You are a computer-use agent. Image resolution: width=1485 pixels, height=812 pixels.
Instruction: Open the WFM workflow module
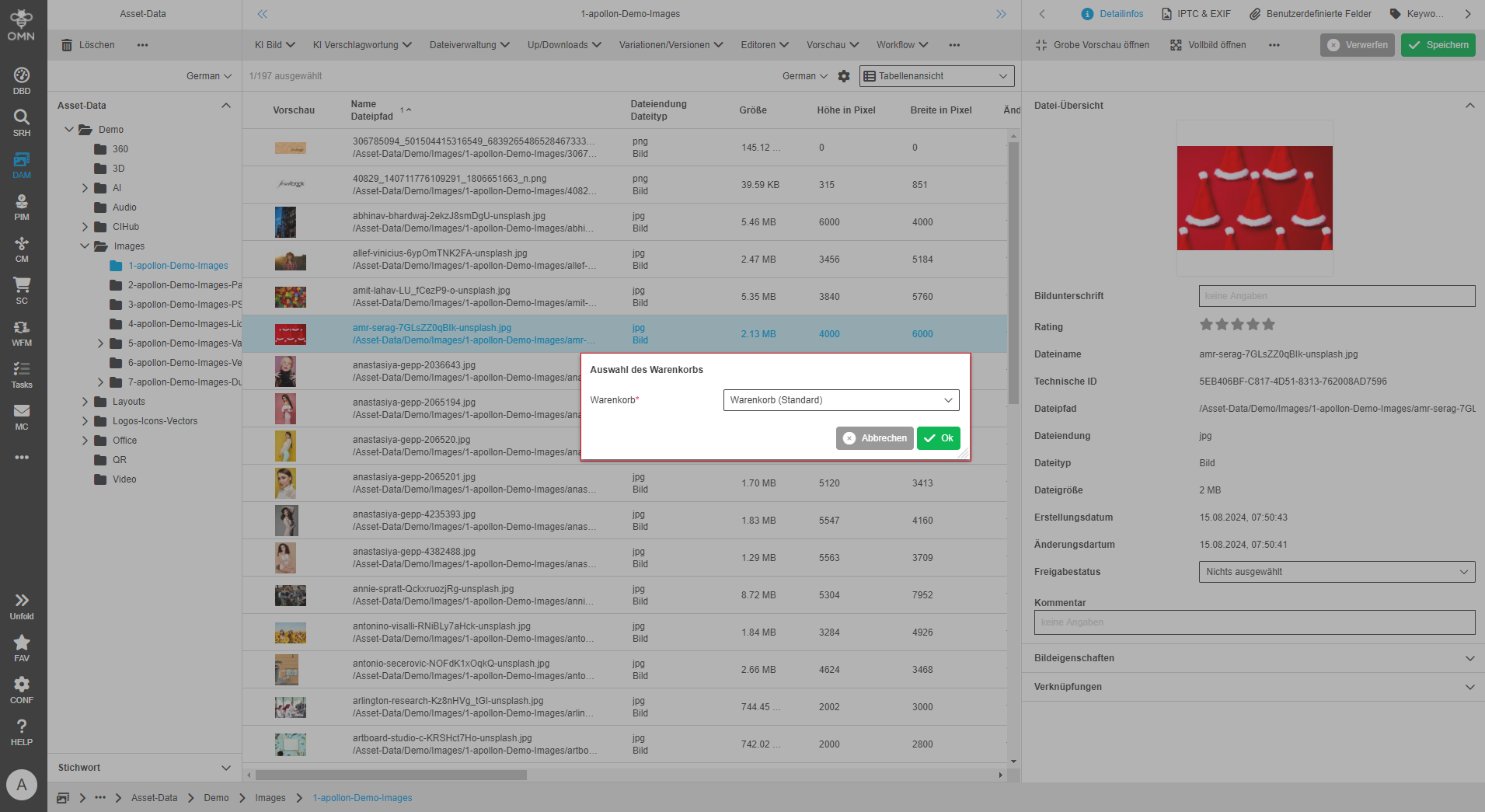[22, 333]
